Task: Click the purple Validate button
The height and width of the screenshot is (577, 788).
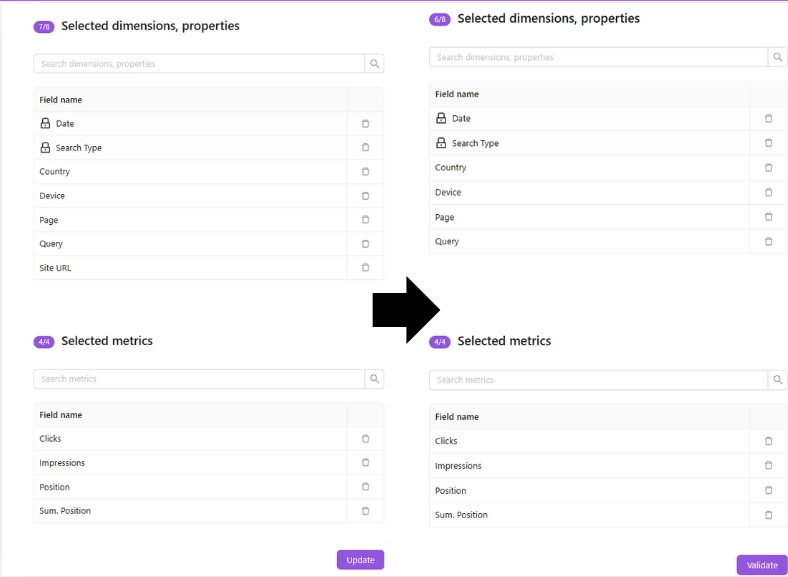Action: point(762,565)
